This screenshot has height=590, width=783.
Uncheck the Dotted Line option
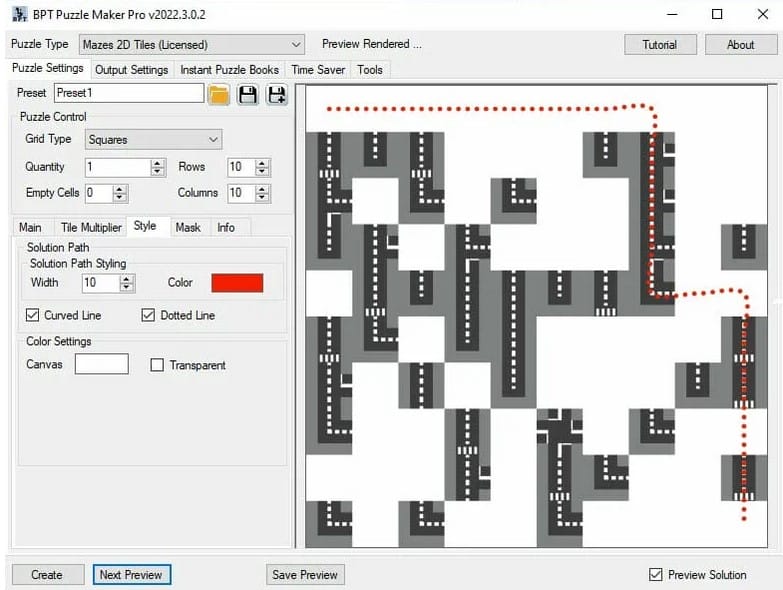click(x=149, y=316)
